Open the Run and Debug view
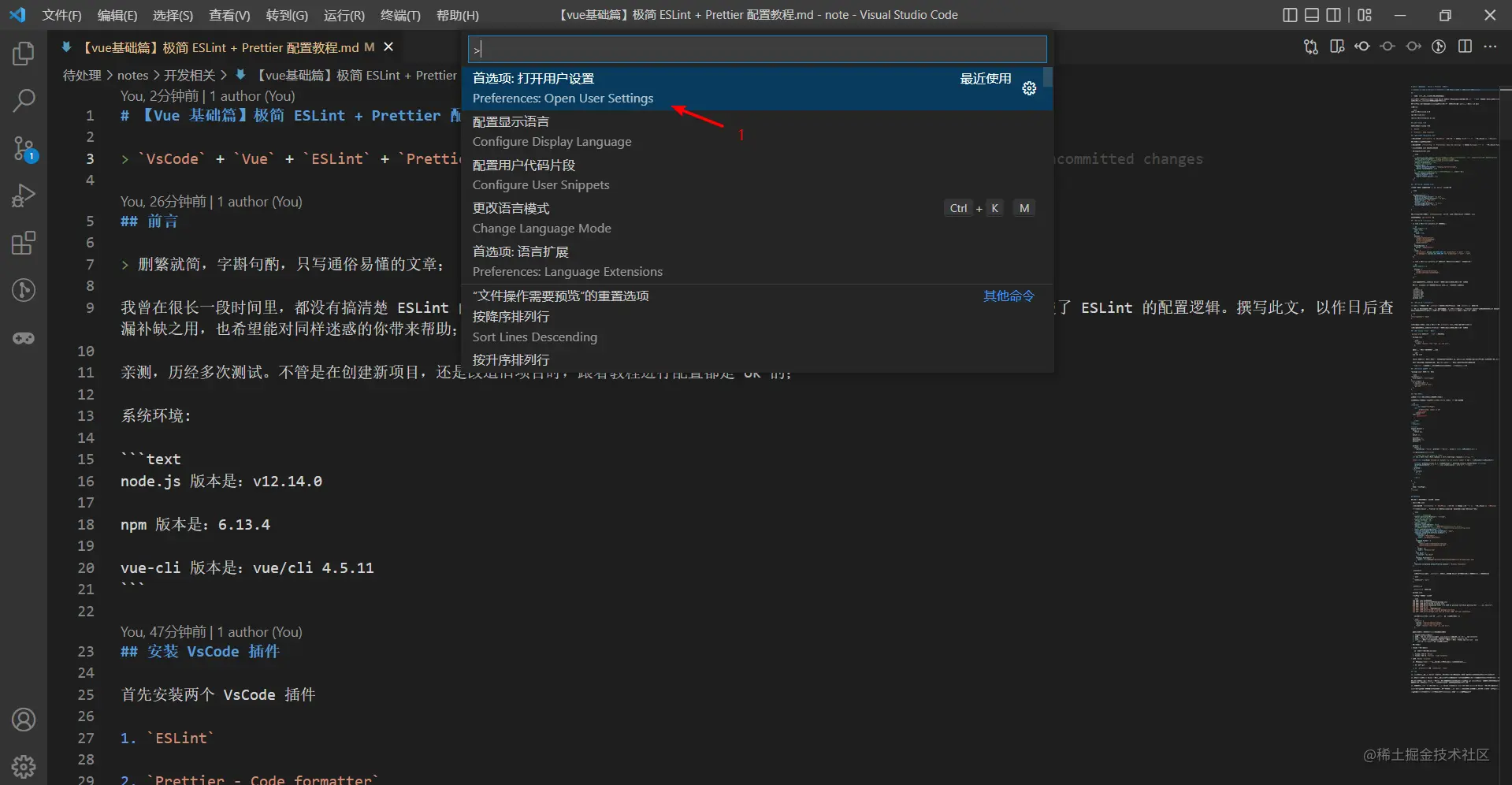The height and width of the screenshot is (785, 1512). 24,195
